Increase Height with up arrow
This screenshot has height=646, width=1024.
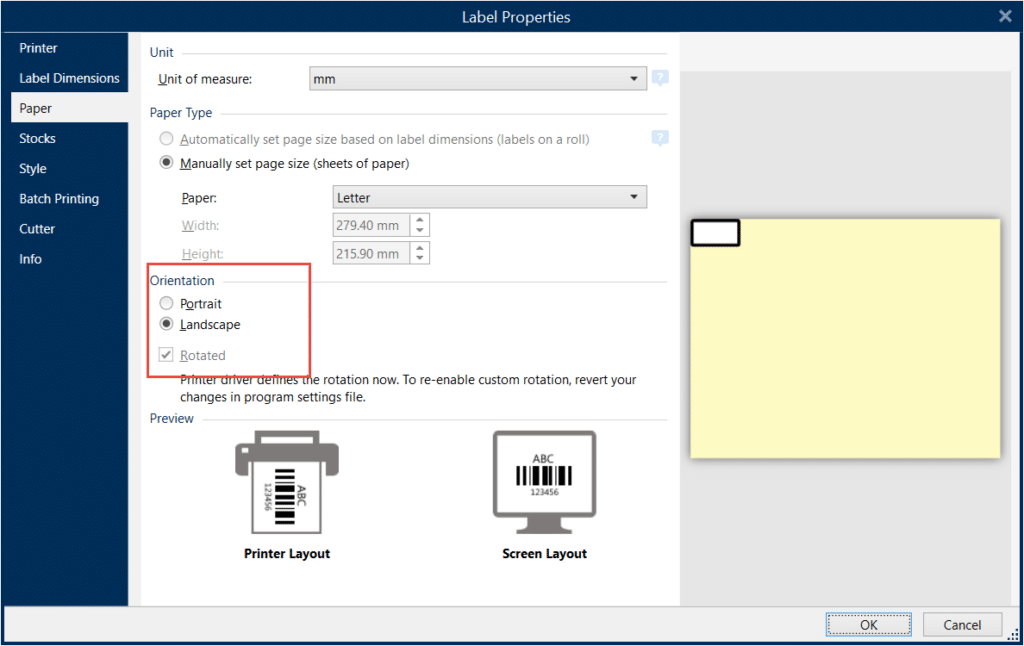[x=420, y=248]
